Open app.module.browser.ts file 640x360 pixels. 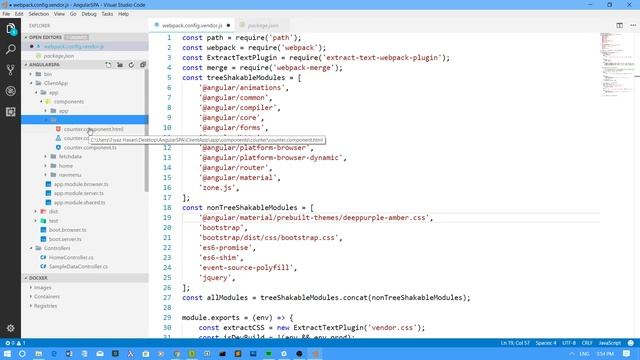click(81, 184)
